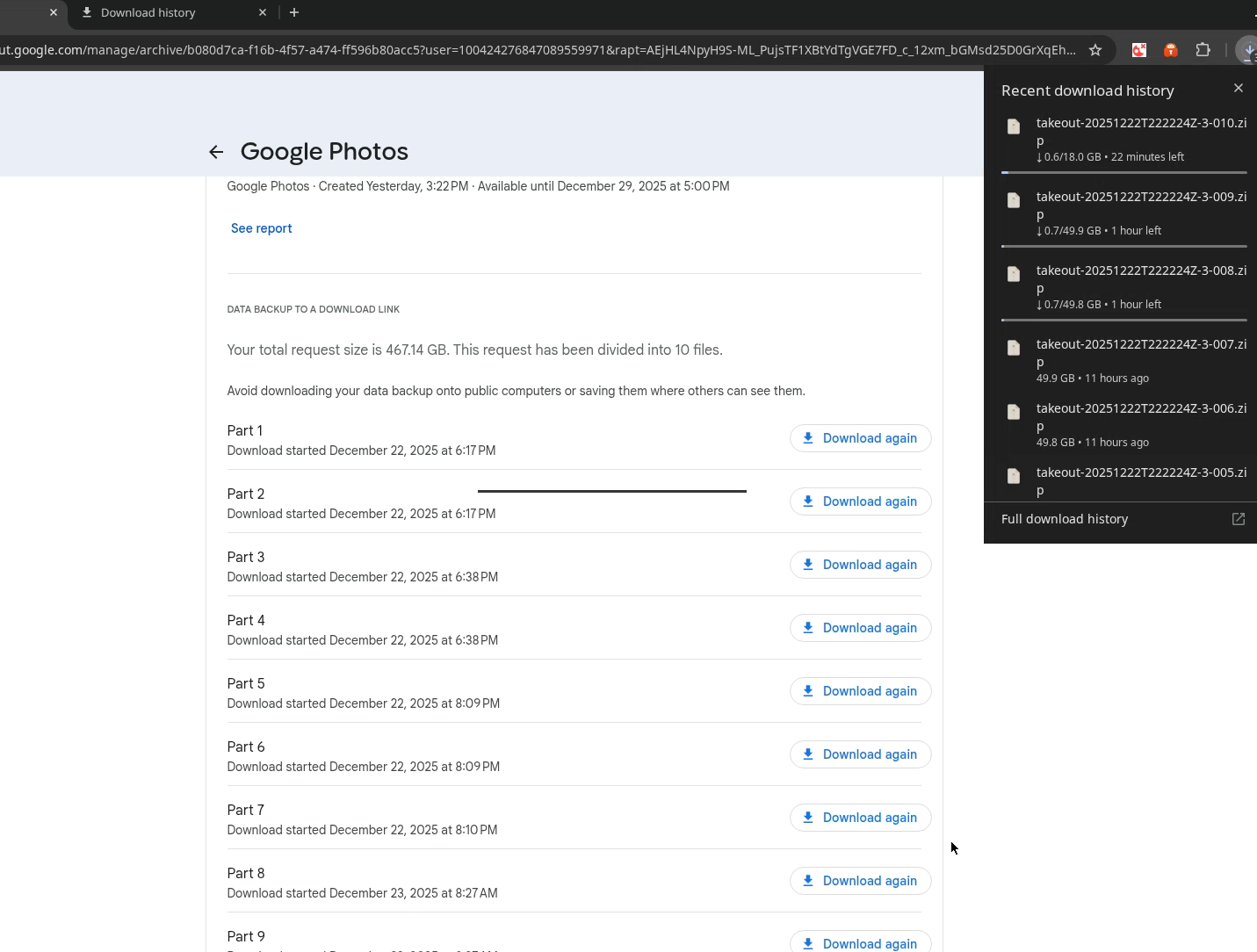Click Download again for Part 8

pyautogui.click(x=860, y=881)
